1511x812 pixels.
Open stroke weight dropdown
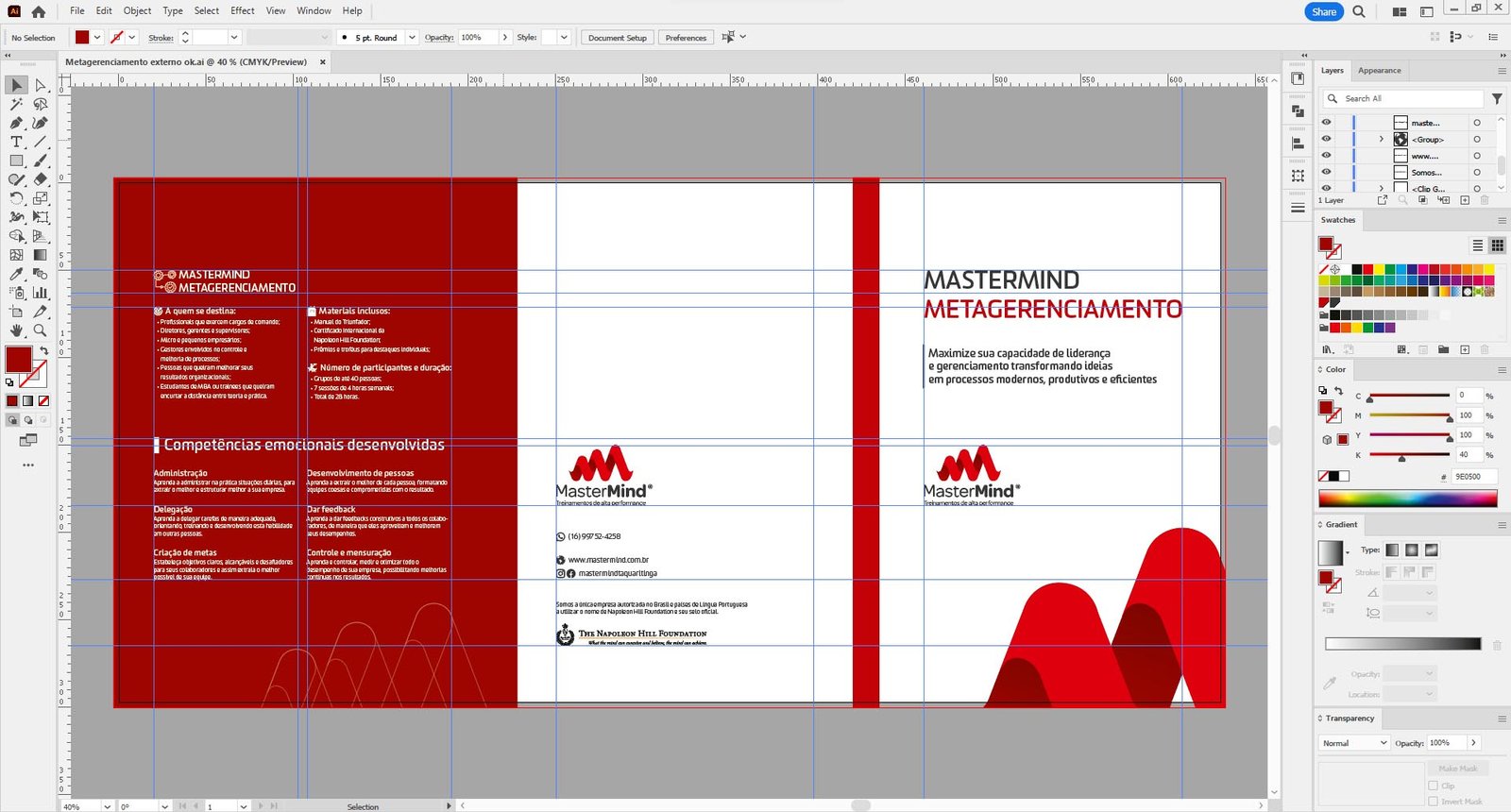pyautogui.click(x=234, y=38)
